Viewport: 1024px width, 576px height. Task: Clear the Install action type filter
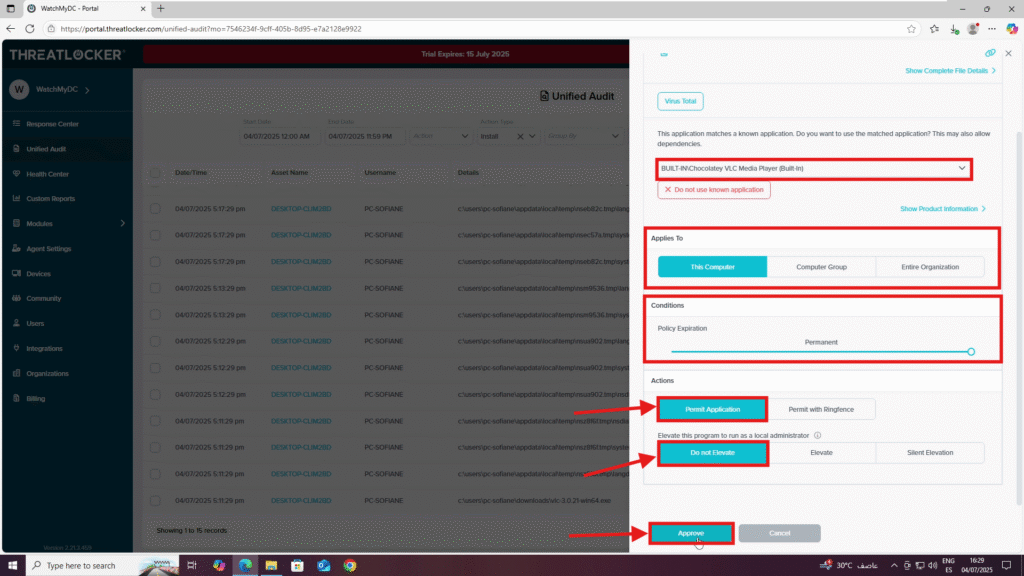[520, 136]
